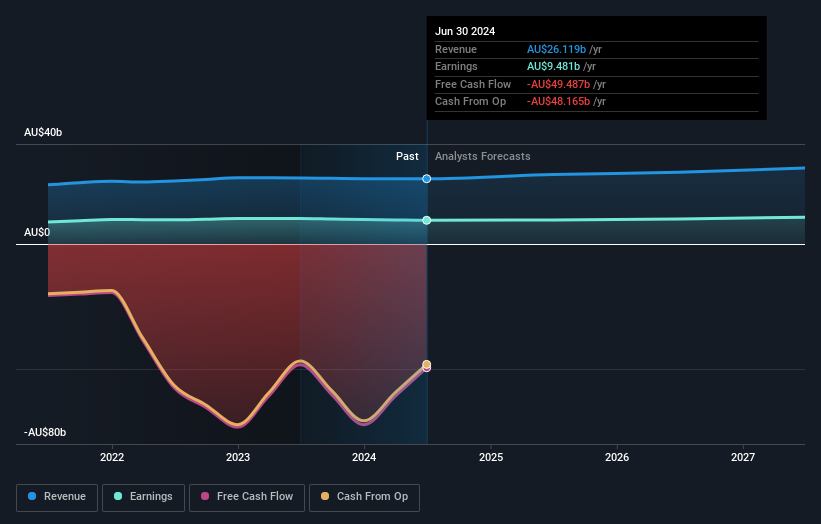Click the Cash From Op label in the tooltip

point(470,102)
